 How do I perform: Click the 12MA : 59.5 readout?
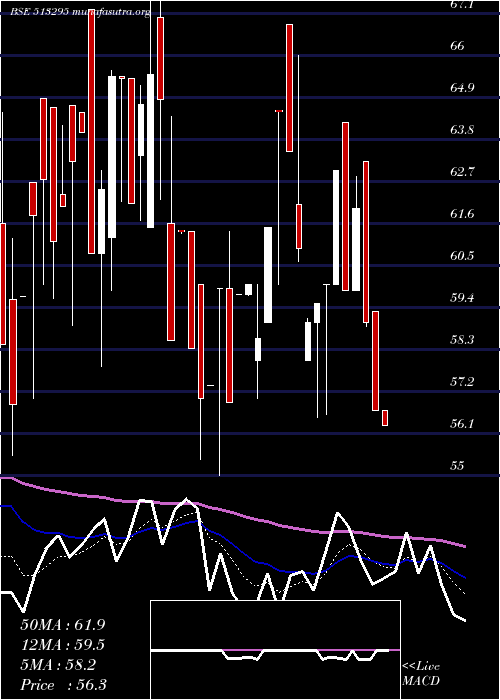tap(63, 645)
